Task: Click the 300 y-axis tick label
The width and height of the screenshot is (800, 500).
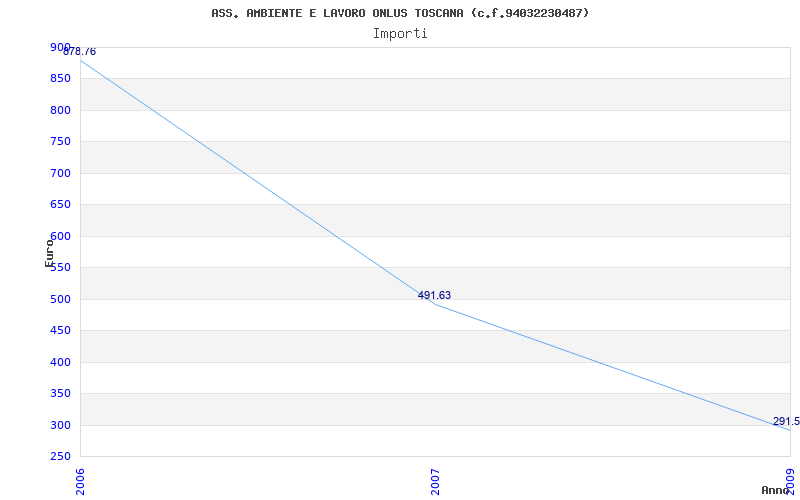Action: point(60,426)
